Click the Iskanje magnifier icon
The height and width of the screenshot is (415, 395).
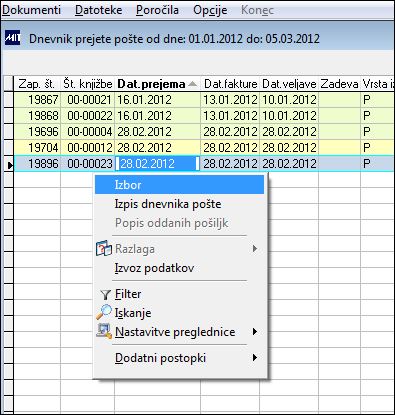click(x=104, y=313)
